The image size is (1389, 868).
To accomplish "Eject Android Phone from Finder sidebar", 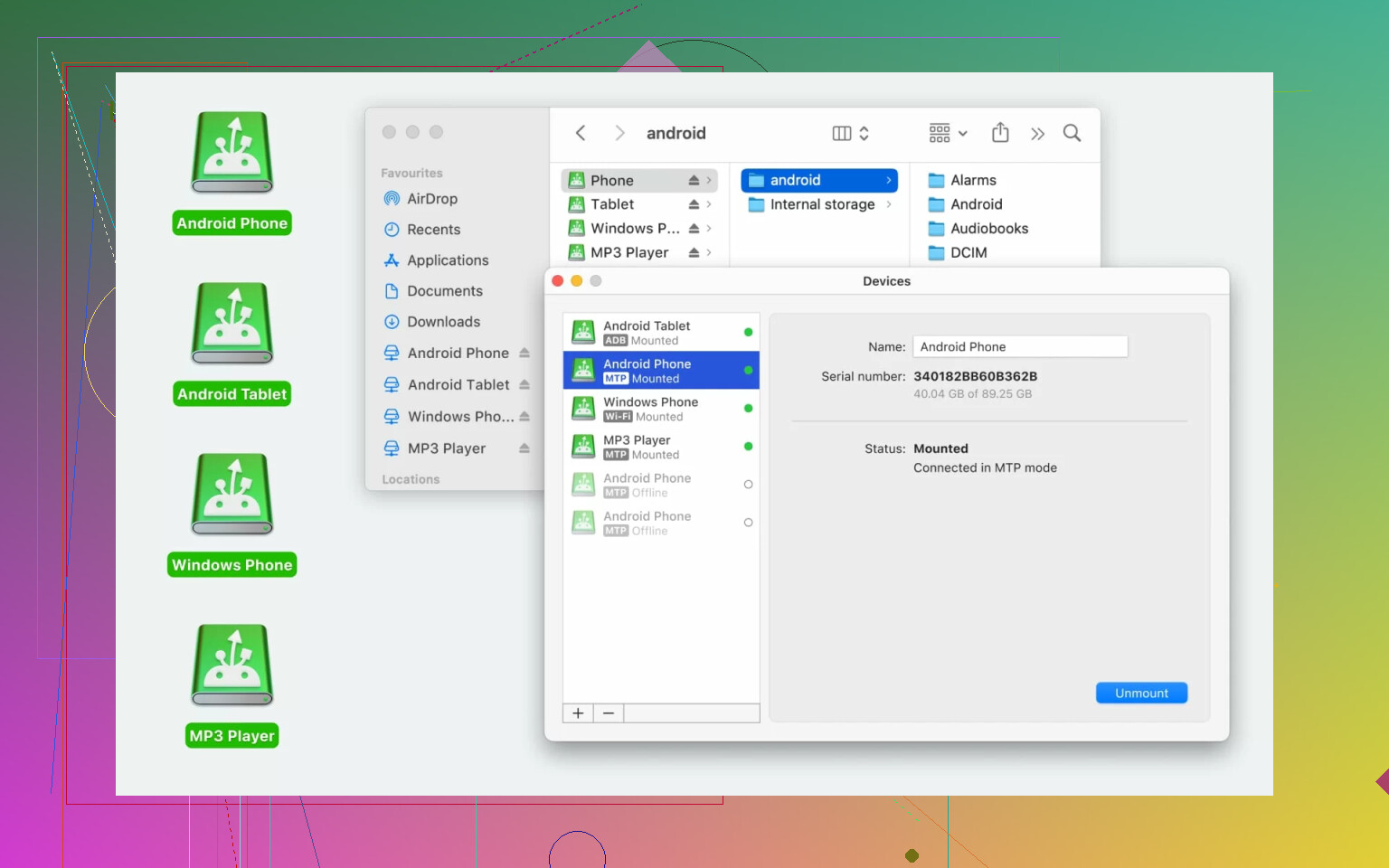I will 524,354.
